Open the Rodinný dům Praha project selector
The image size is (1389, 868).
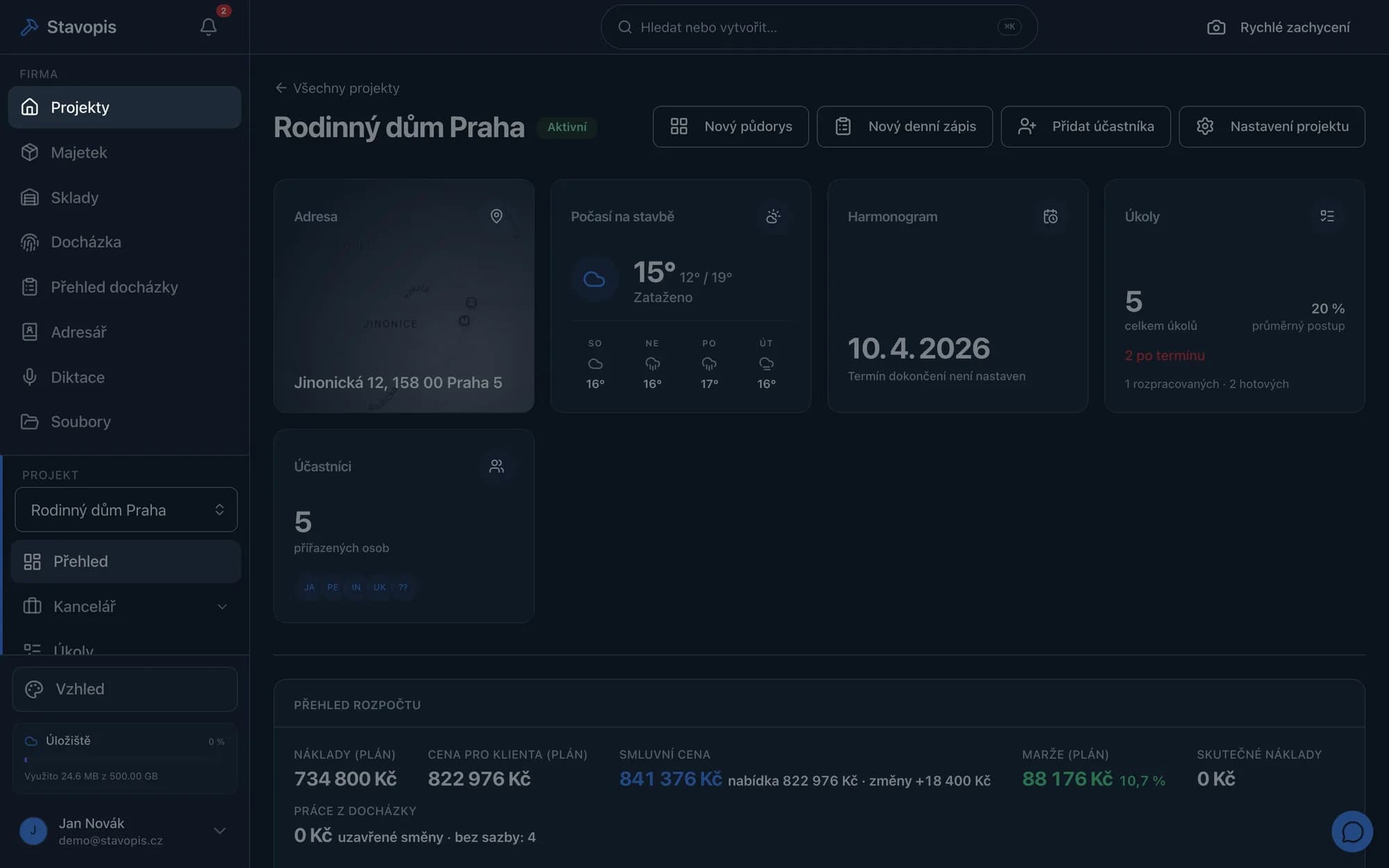click(x=126, y=510)
